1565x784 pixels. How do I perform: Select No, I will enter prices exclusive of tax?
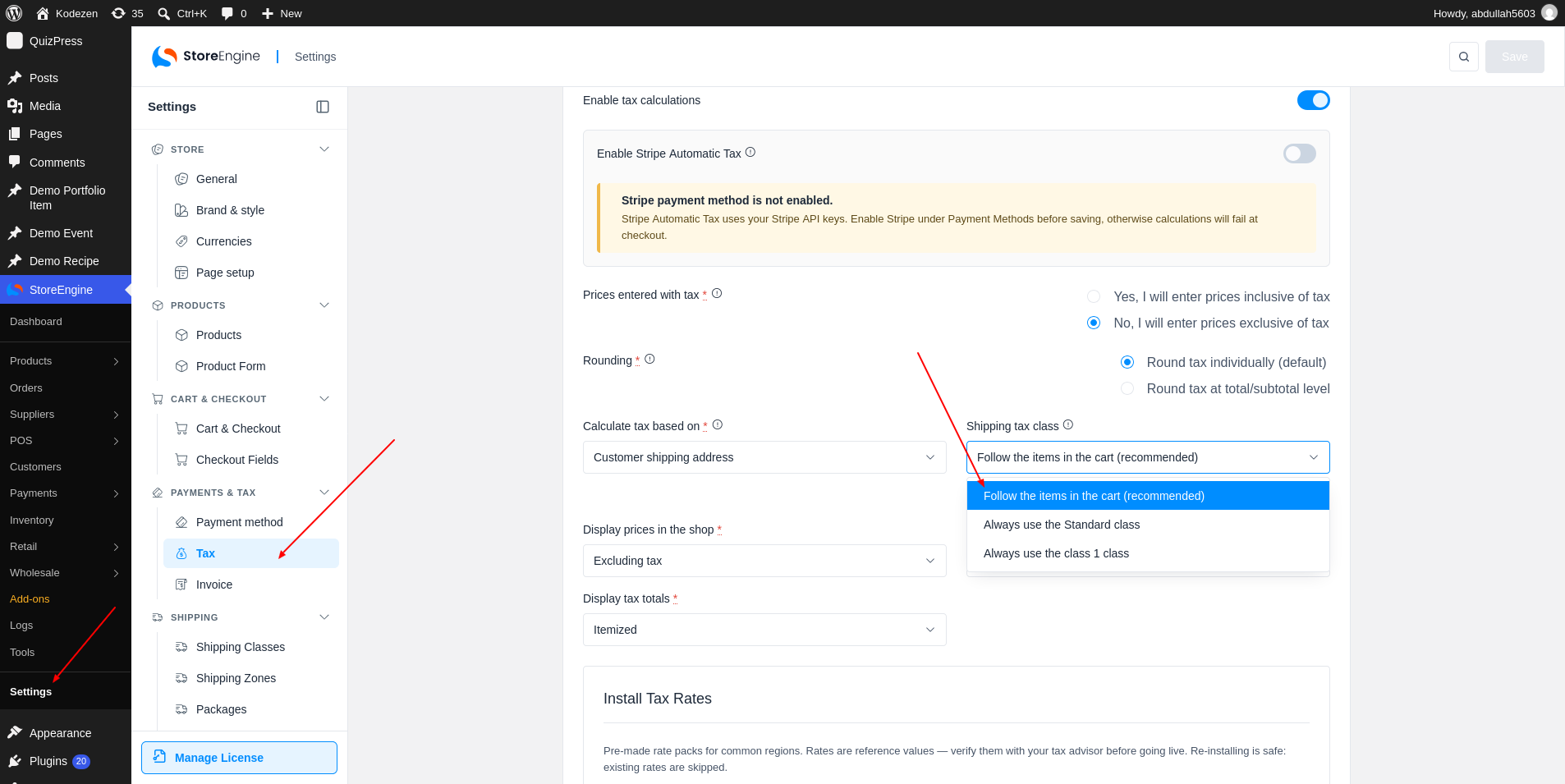(1094, 323)
